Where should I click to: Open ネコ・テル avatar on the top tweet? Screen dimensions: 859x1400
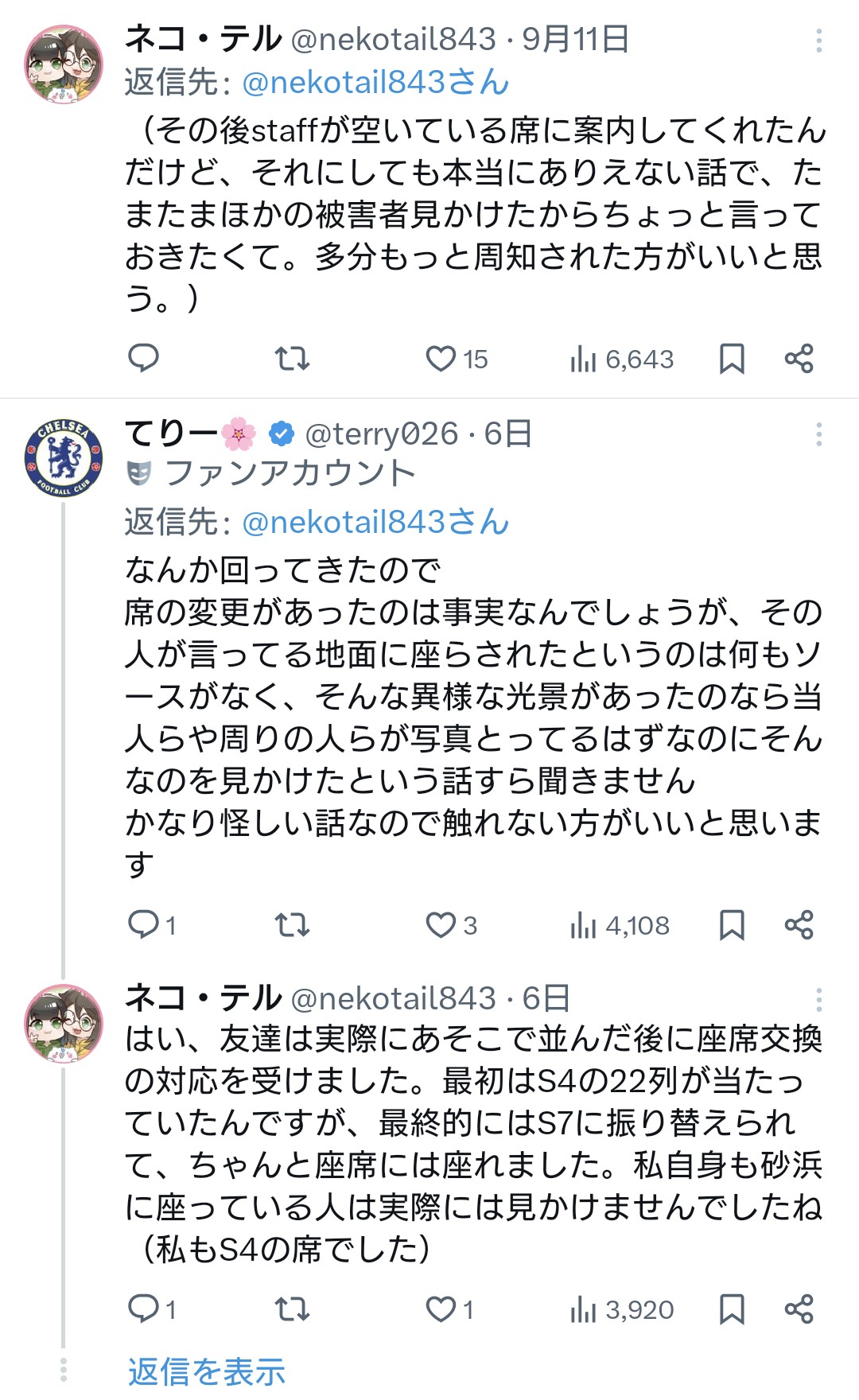point(64,64)
